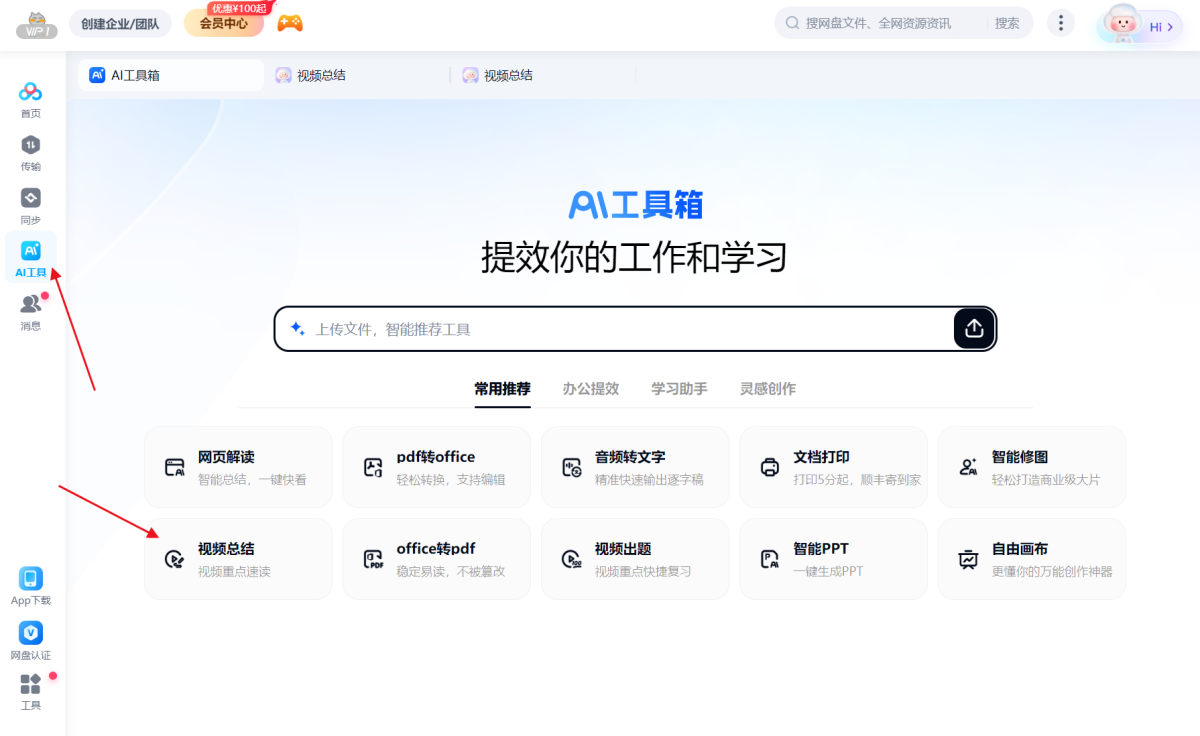
Task: Click the pdf转office card title
Action: tap(436, 457)
